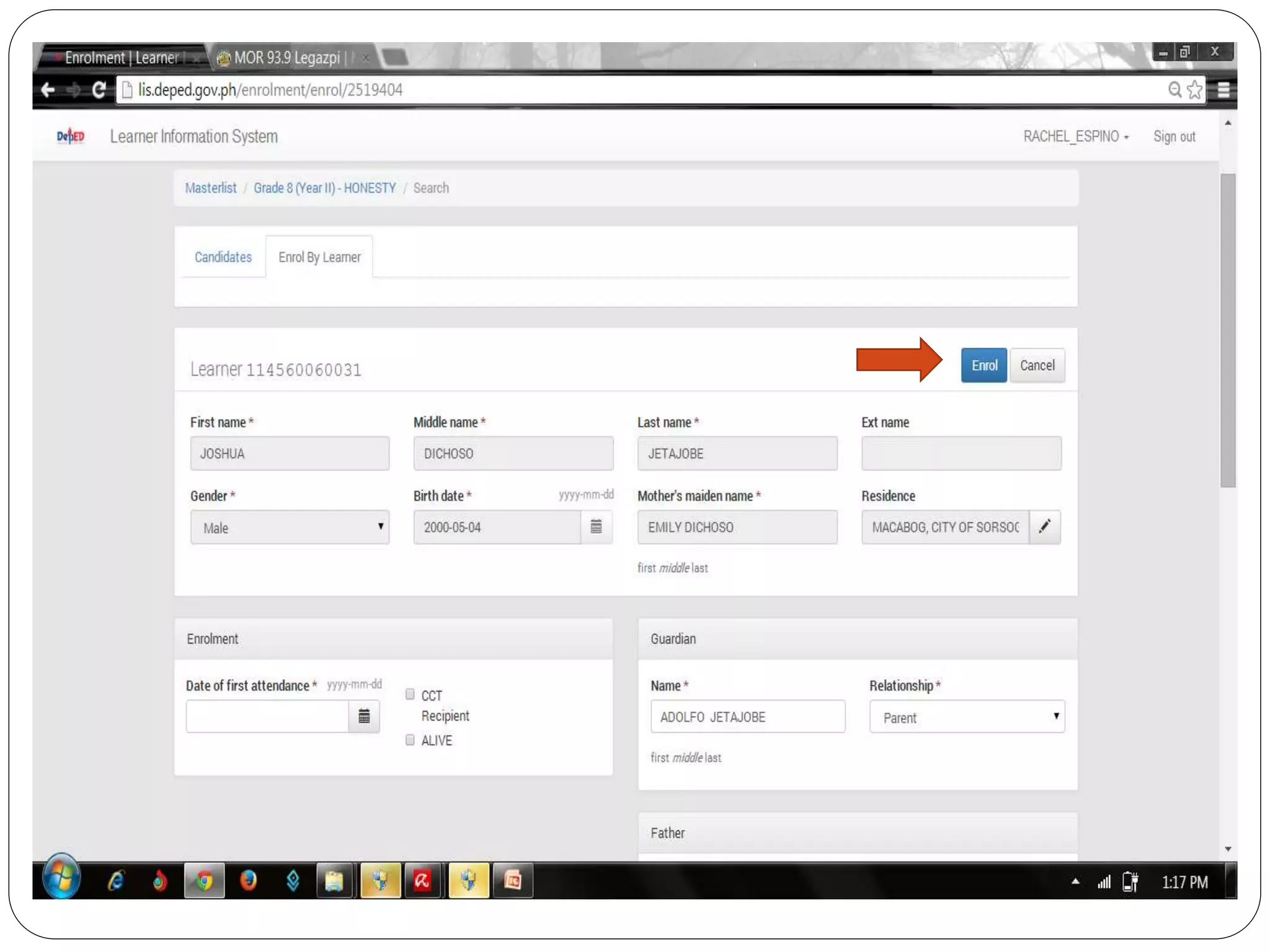Viewport: 1270px width, 952px height.
Task: Check the ALIVE checkbox
Action: 410,740
